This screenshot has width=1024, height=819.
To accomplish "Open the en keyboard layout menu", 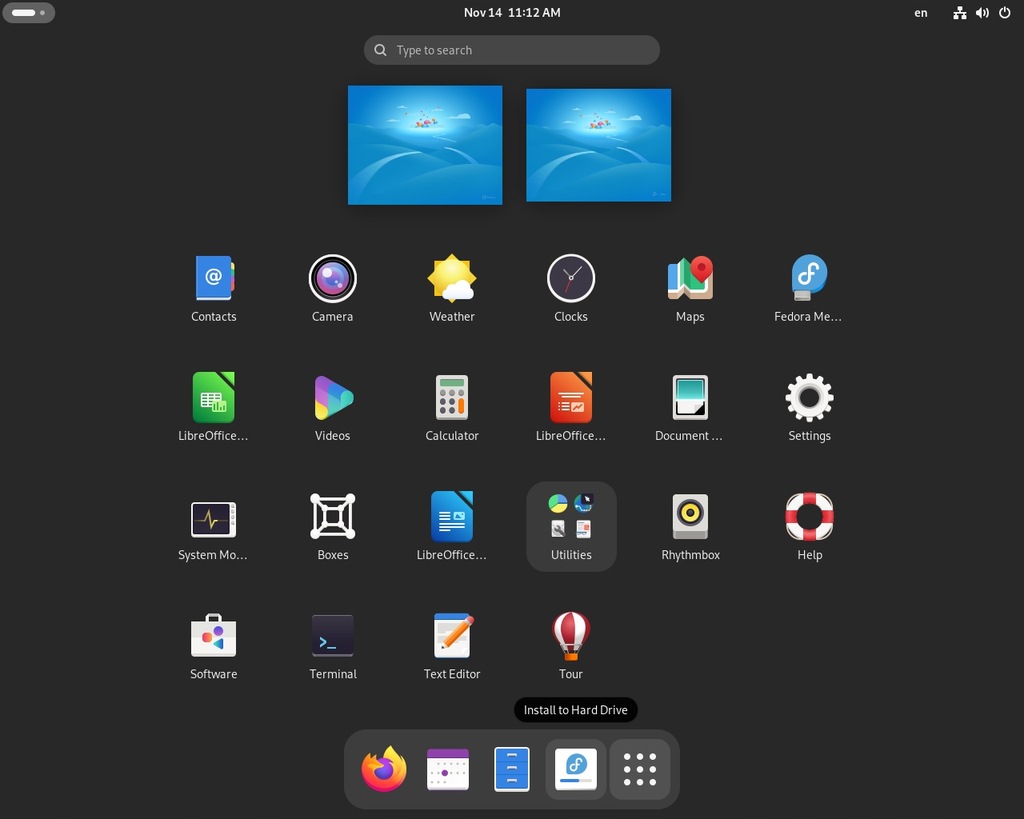I will [x=920, y=12].
